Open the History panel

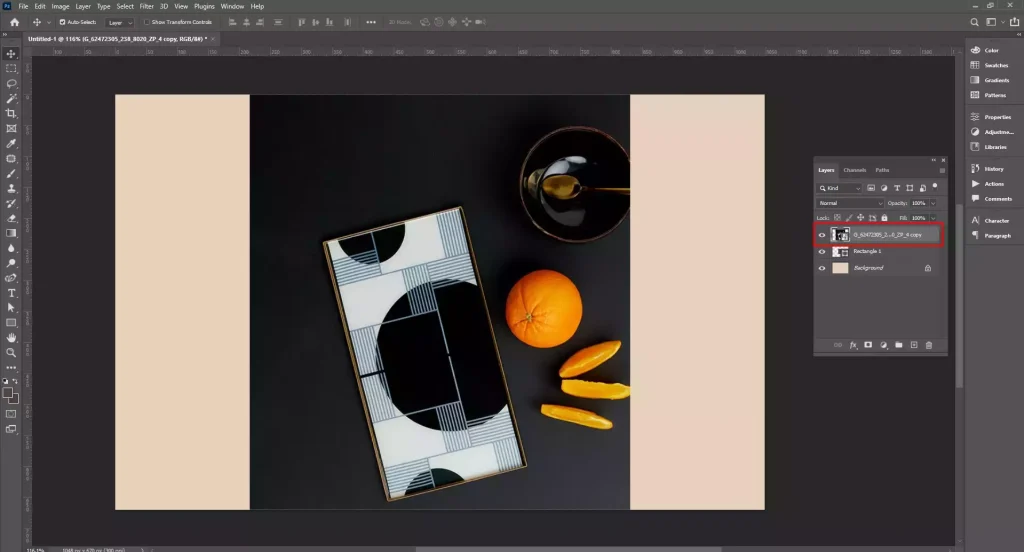[987, 169]
